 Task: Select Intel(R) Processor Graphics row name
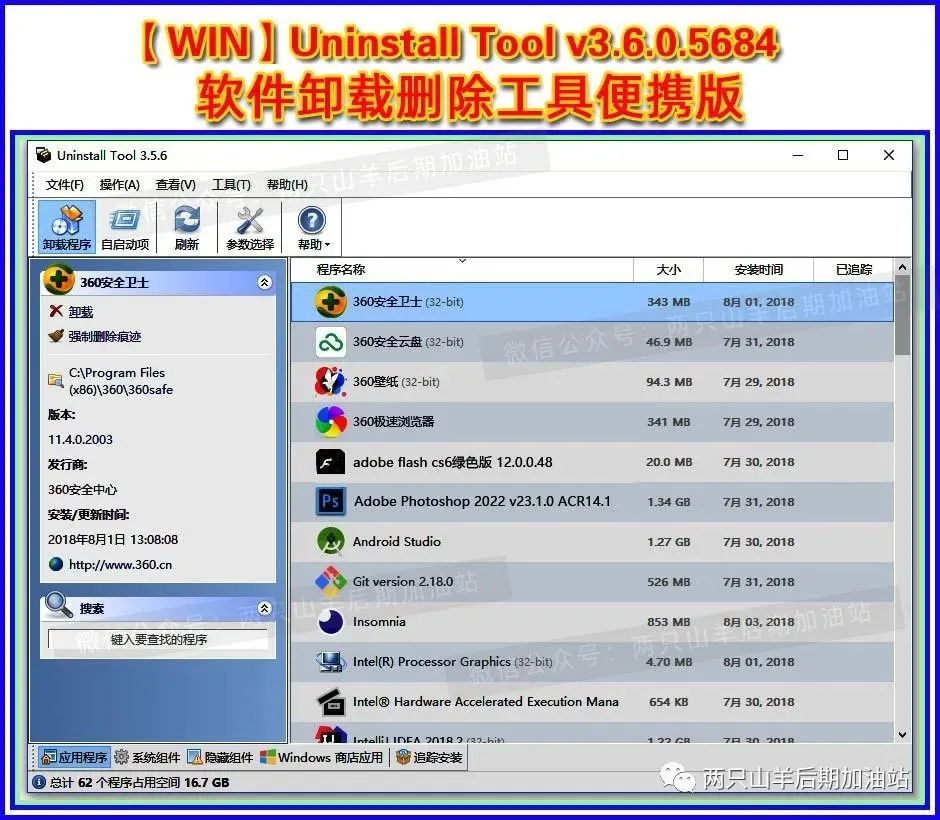(453, 662)
